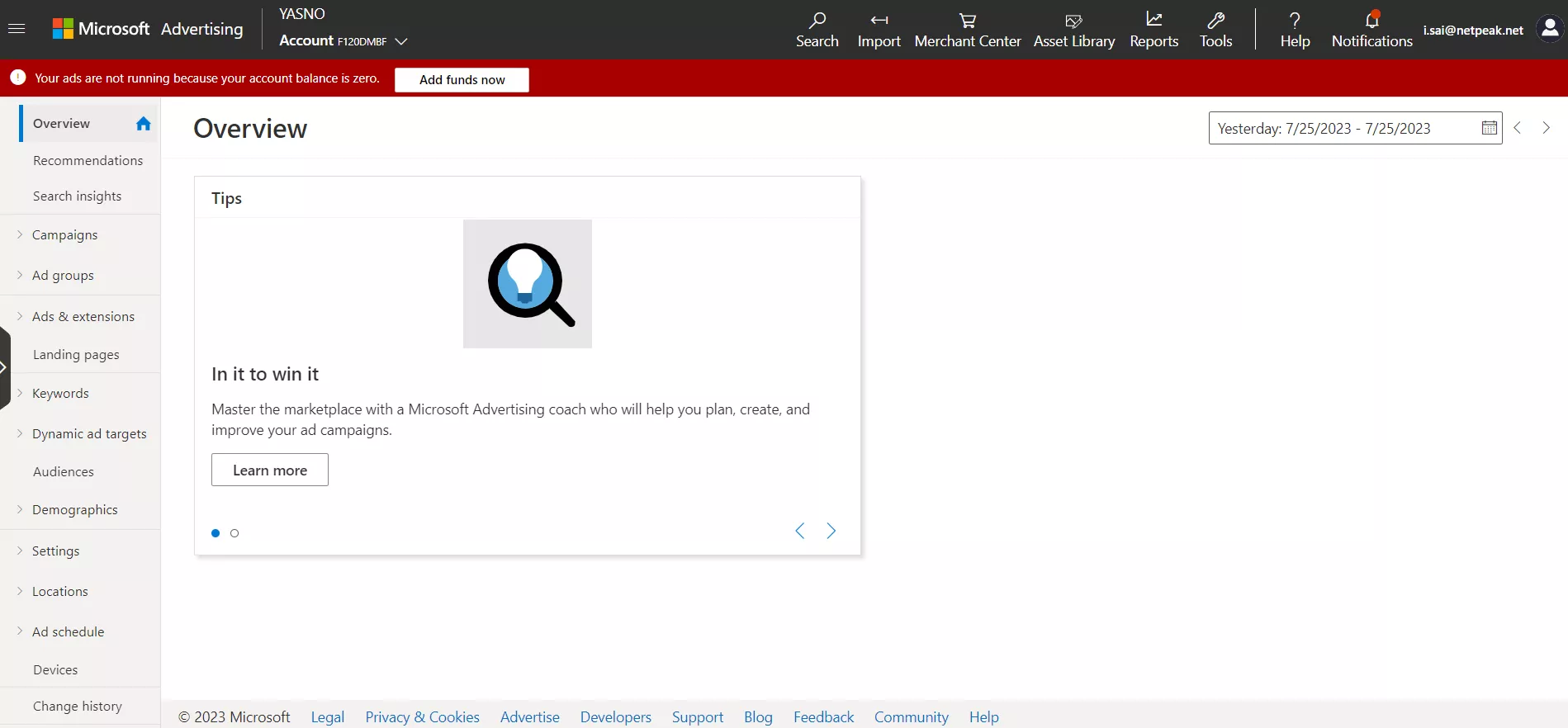Click the Learn more button
The height and width of the screenshot is (728, 1568).
pyautogui.click(x=270, y=470)
